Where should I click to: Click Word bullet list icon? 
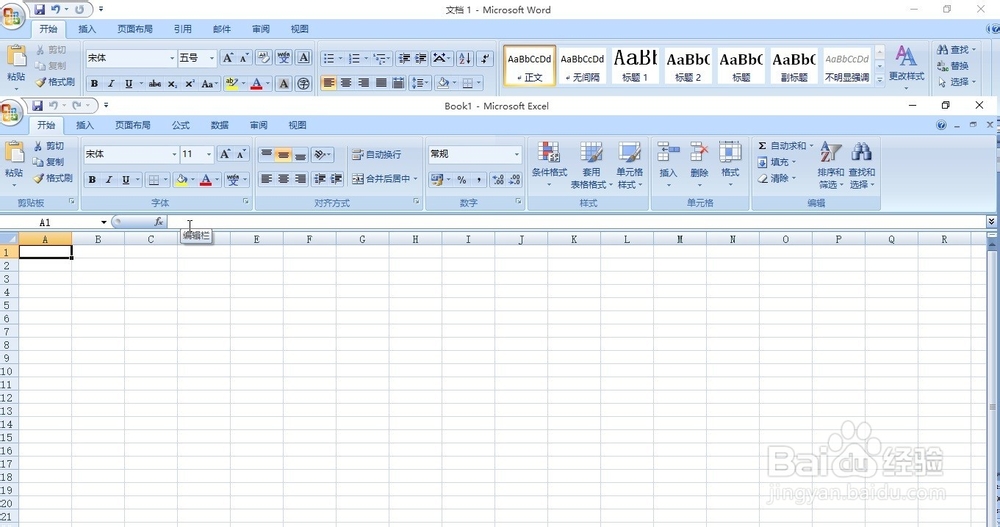click(x=329, y=58)
